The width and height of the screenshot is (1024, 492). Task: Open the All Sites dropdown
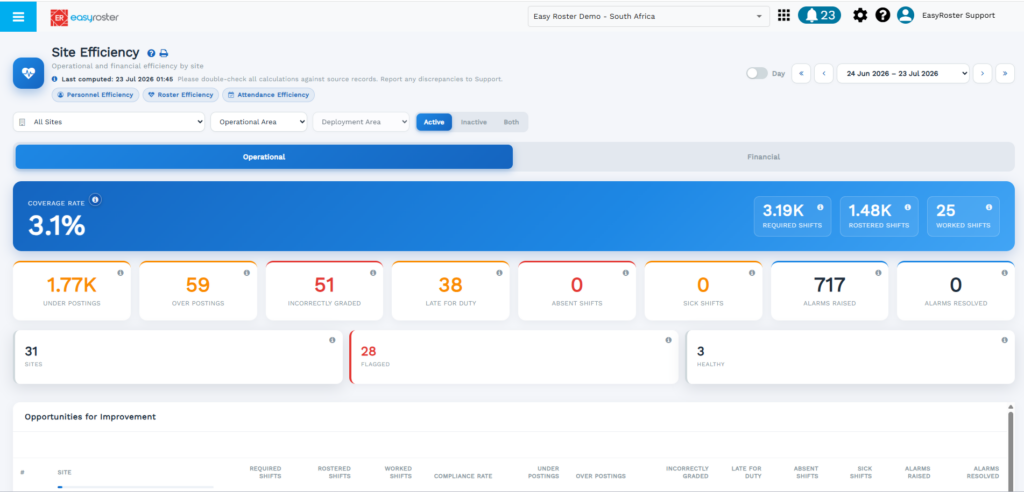click(109, 122)
